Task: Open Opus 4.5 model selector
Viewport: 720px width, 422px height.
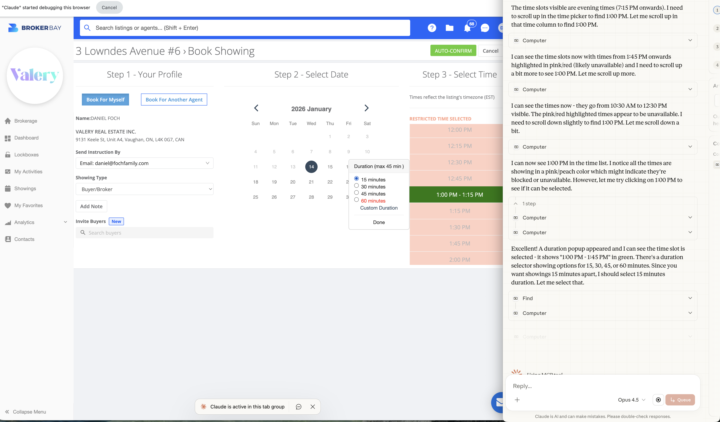Action: pyautogui.click(x=631, y=399)
